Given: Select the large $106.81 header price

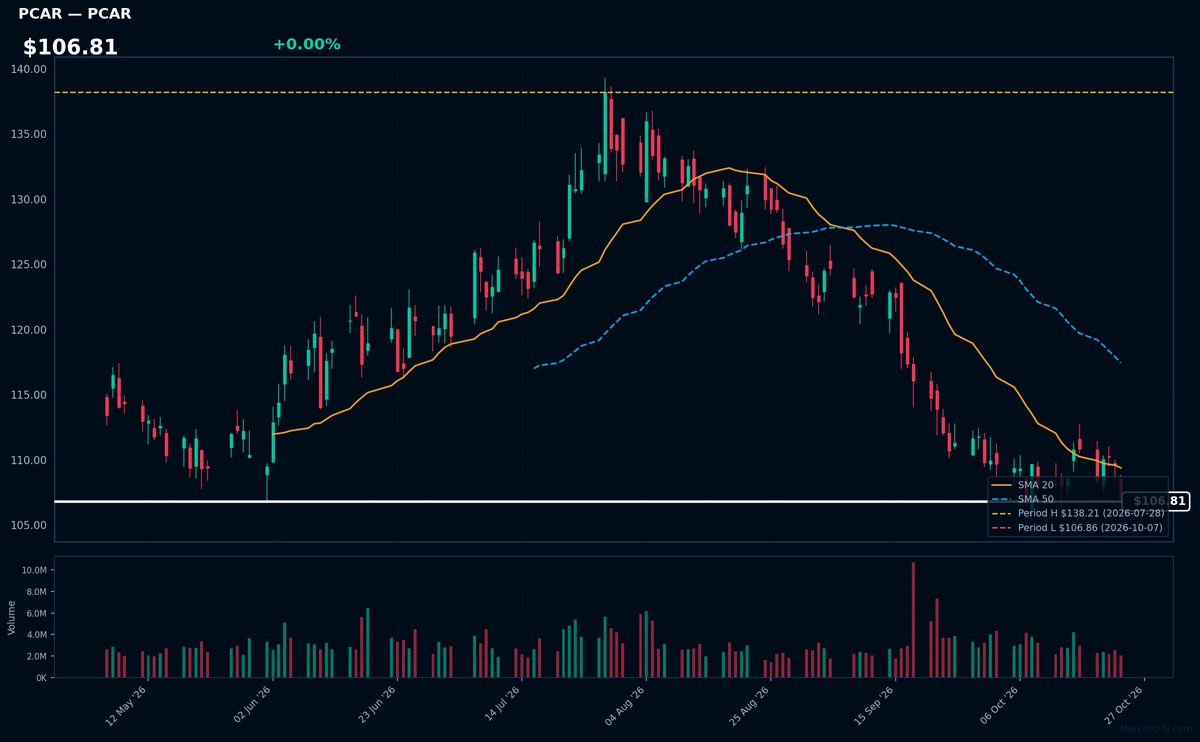Looking at the screenshot, I should [x=70, y=47].
